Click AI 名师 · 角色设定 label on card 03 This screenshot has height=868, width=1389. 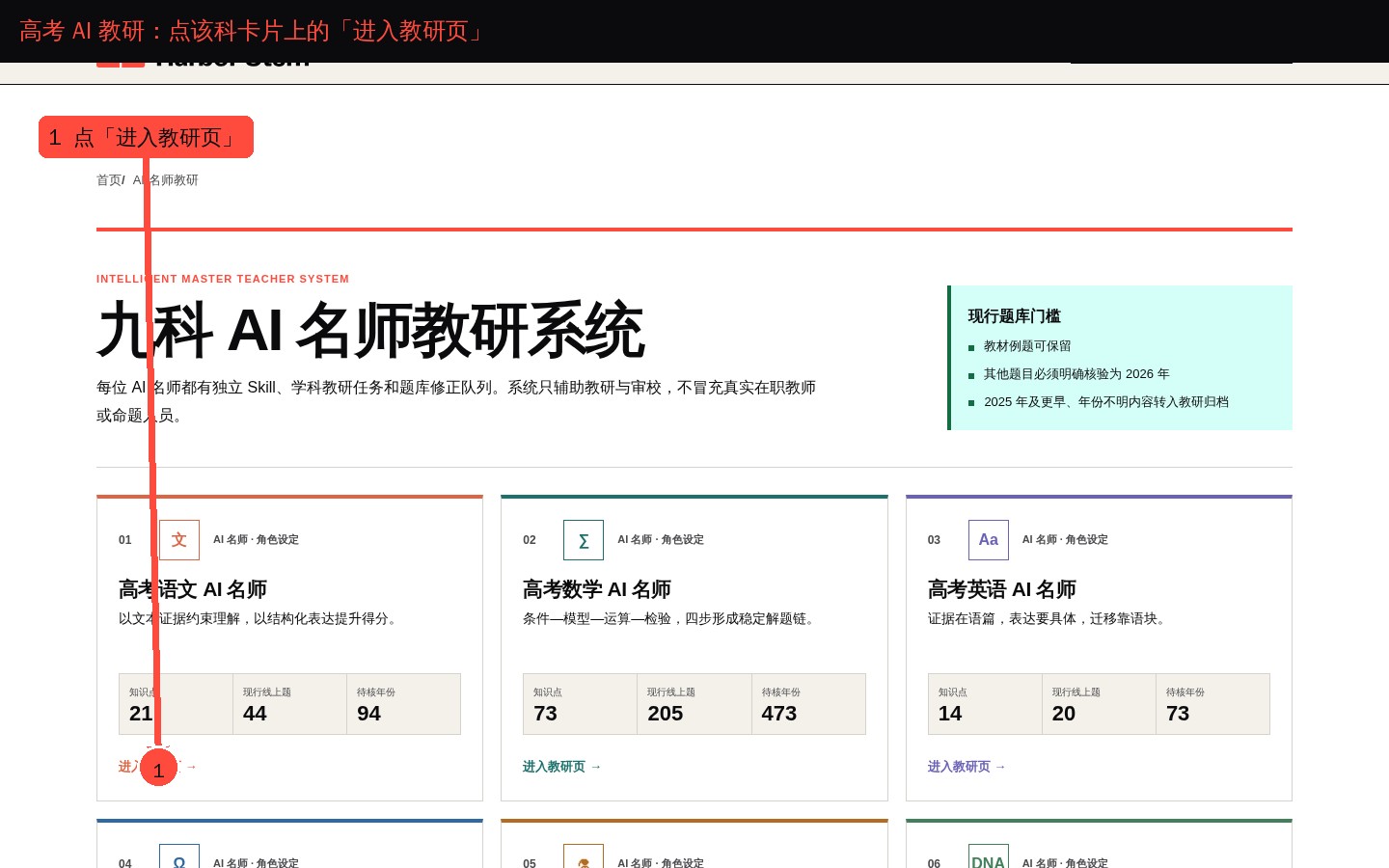pos(1065,540)
